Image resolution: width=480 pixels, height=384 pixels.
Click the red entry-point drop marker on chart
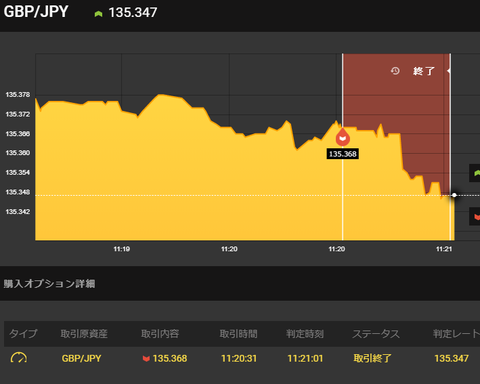[342, 137]
